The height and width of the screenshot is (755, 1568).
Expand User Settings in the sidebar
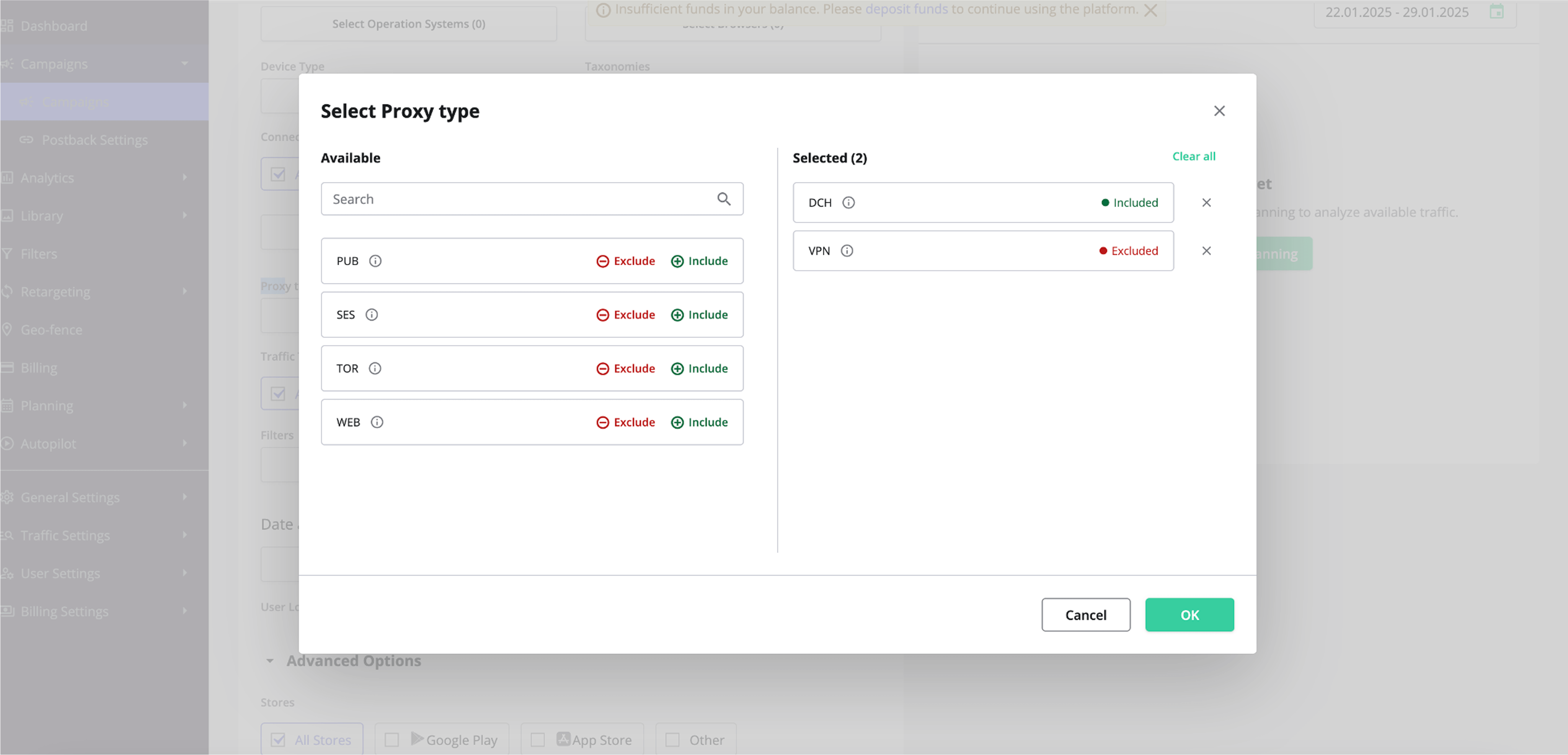point(104,574)
